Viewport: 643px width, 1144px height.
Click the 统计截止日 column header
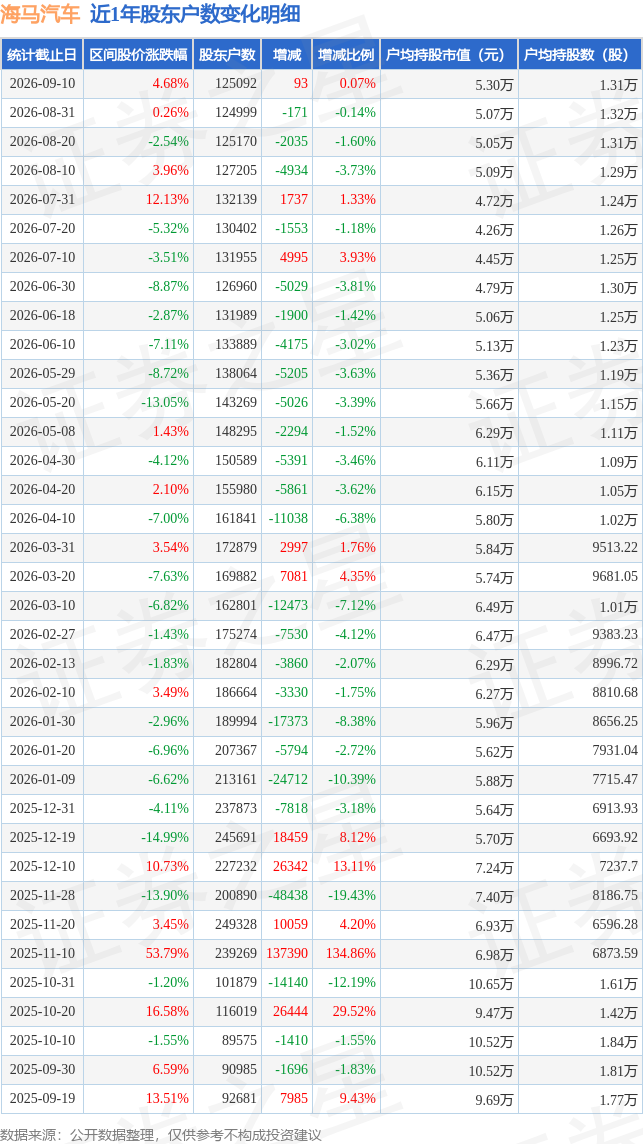coord(42,55)
